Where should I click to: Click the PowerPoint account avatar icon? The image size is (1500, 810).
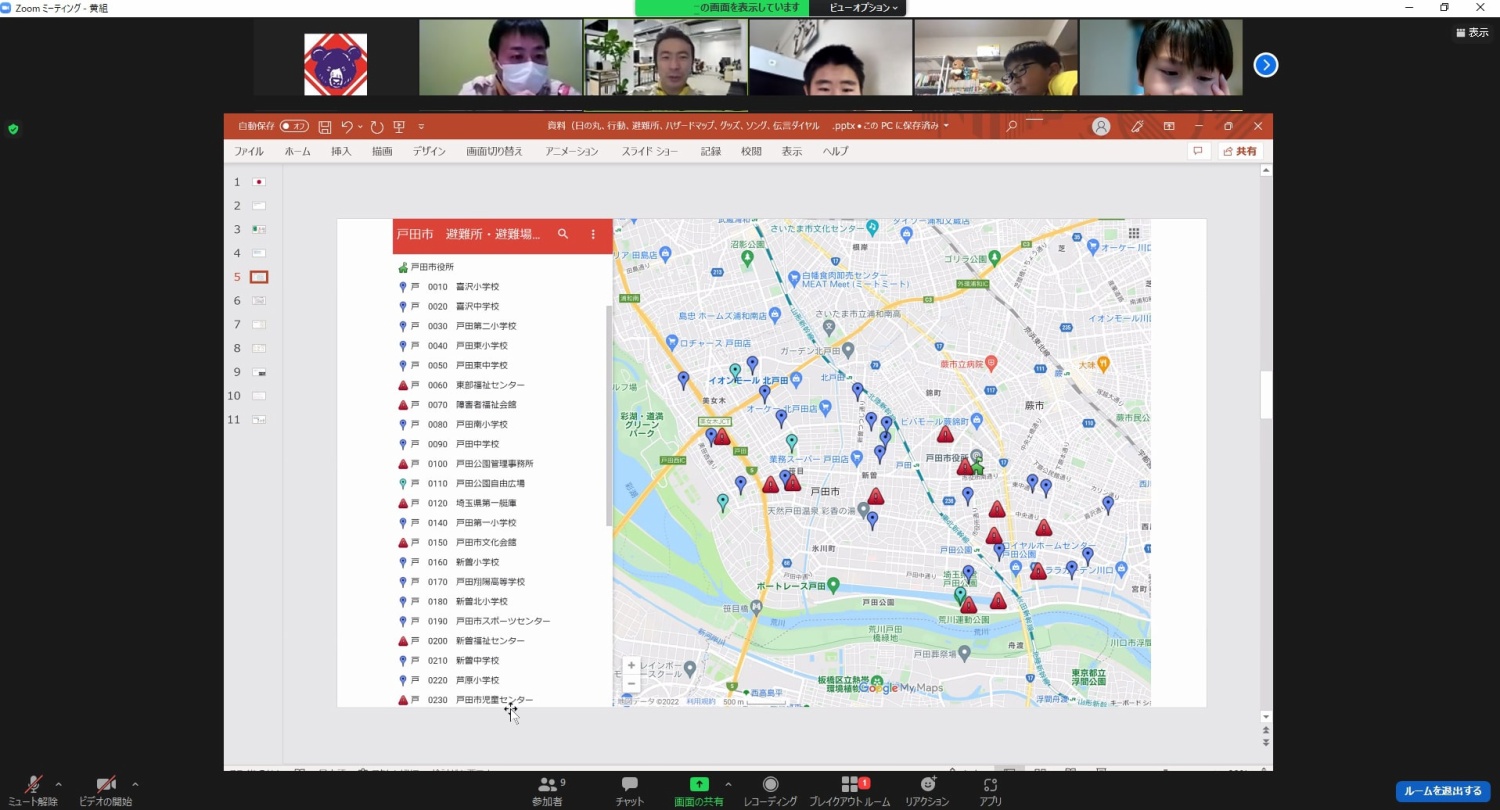point(1101,127)
